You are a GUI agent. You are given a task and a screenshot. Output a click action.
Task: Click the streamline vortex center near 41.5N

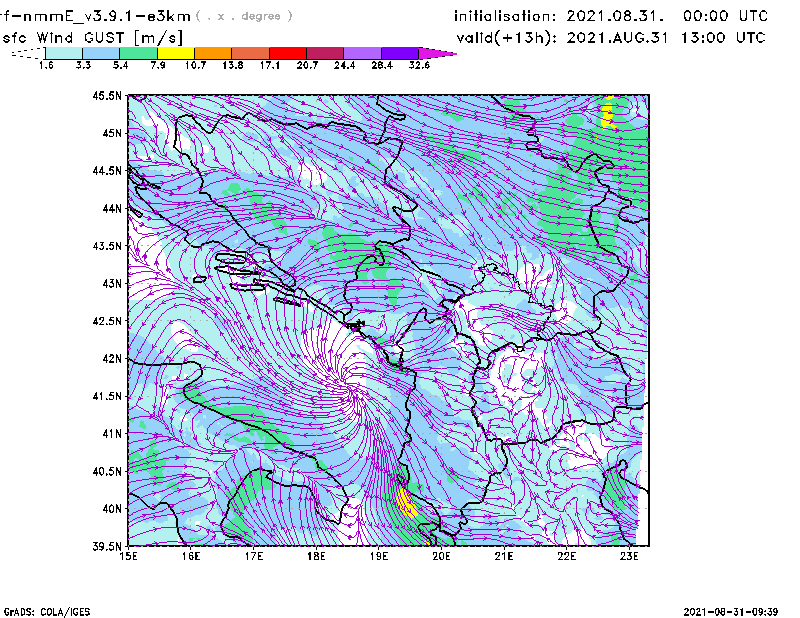pyautogui.click(x=350, y=388)
